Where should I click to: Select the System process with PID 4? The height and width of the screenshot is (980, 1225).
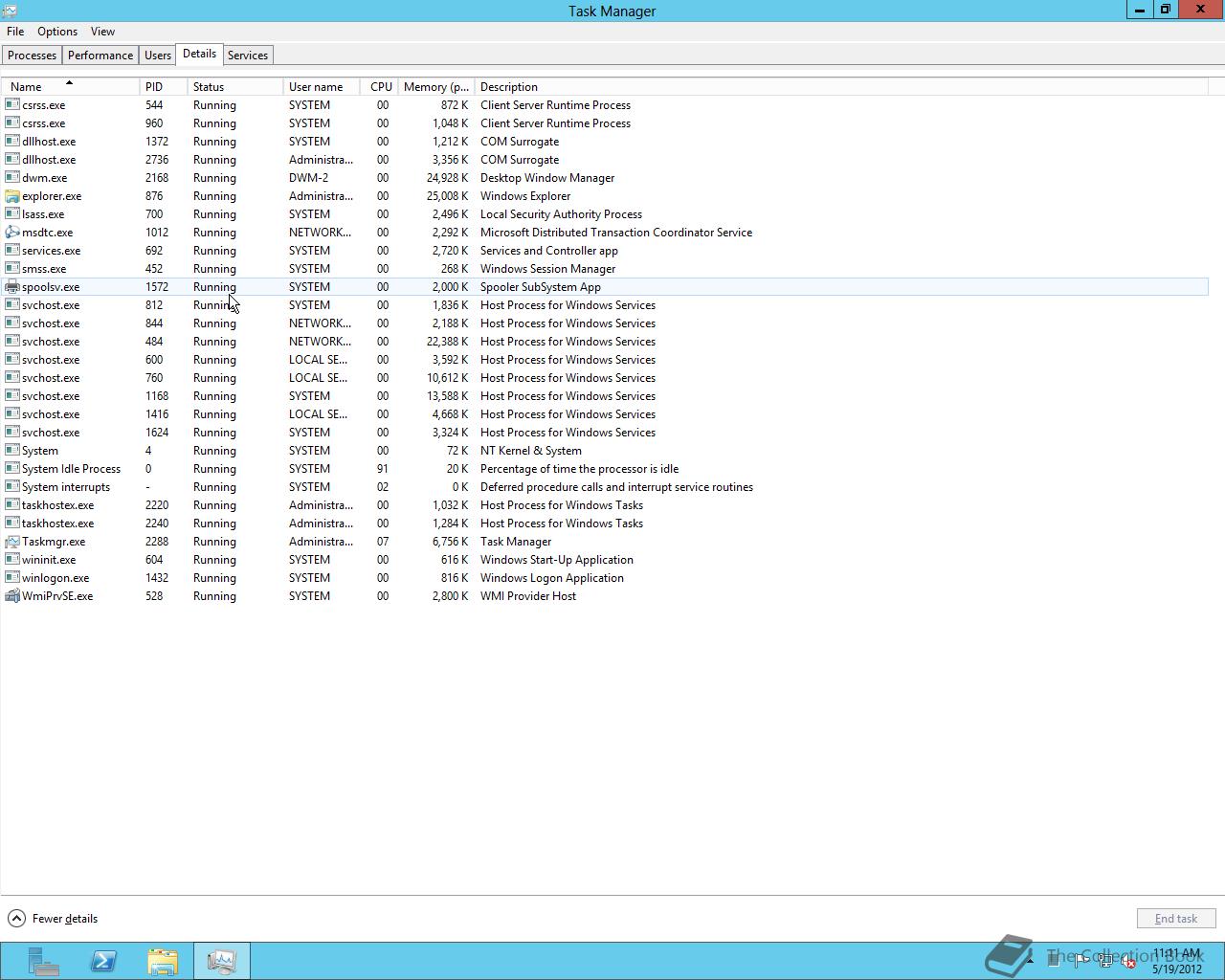click(605, 451)
